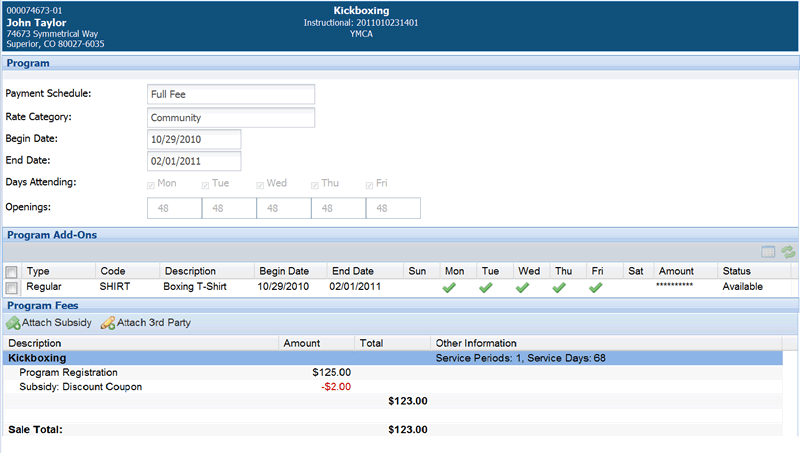The width and height of the screenshot is (800, 453).
Task: Click the Openings box under Thu
Action: pyautogui.click(x=338, y=208)
